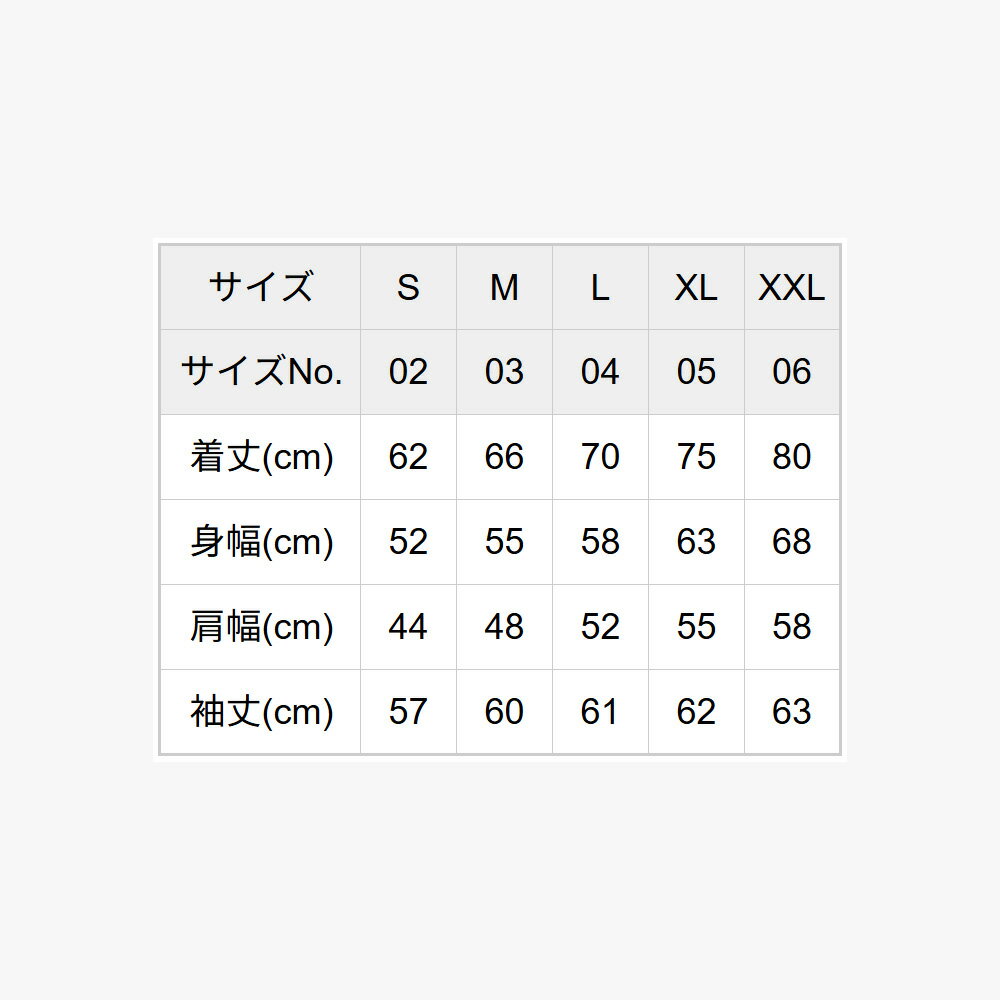Click the サイズ header cell
The width and height of the screenshot is (1000, 1000).
pos(261,288)
